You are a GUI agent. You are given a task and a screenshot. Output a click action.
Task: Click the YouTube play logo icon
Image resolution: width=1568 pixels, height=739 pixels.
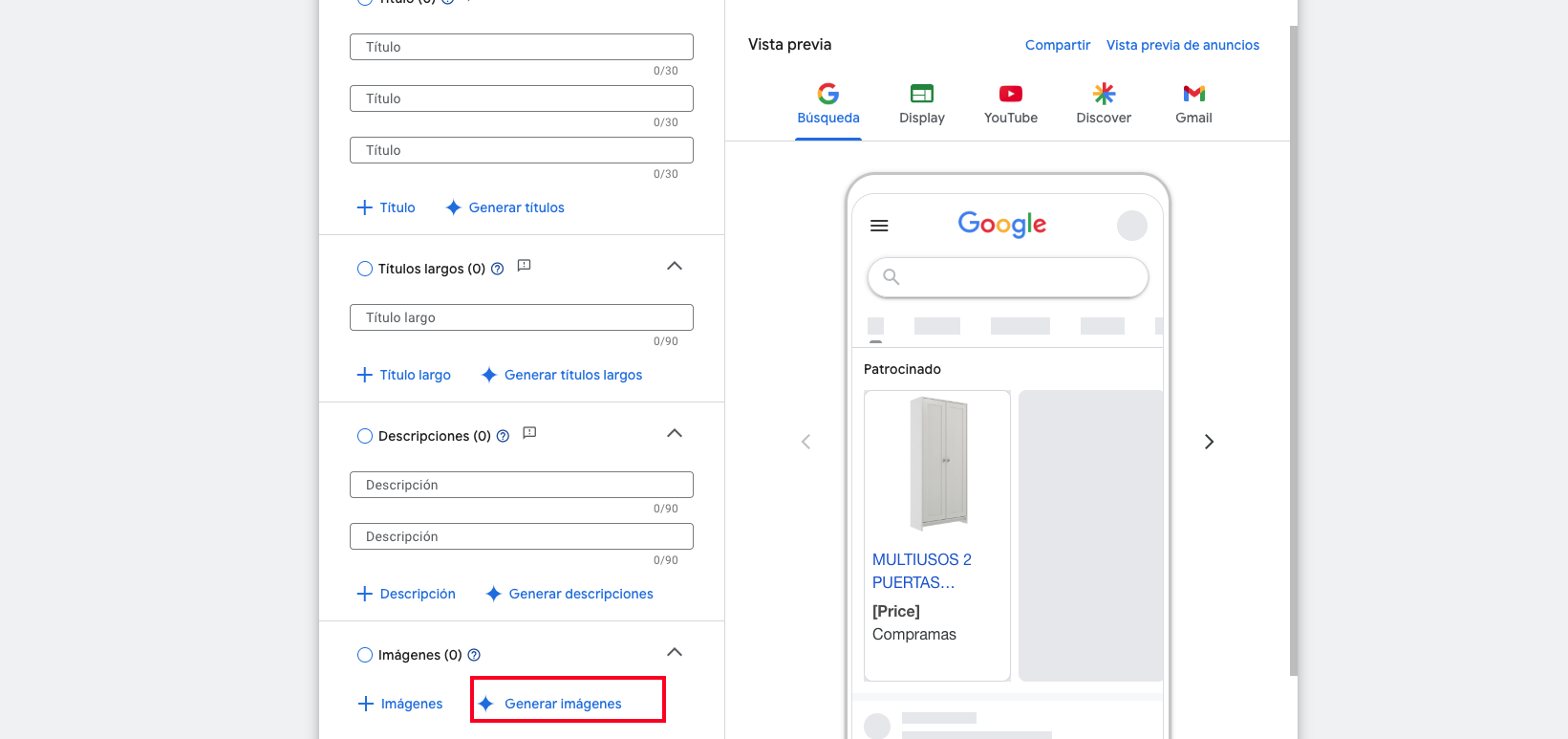point(1011,94)
